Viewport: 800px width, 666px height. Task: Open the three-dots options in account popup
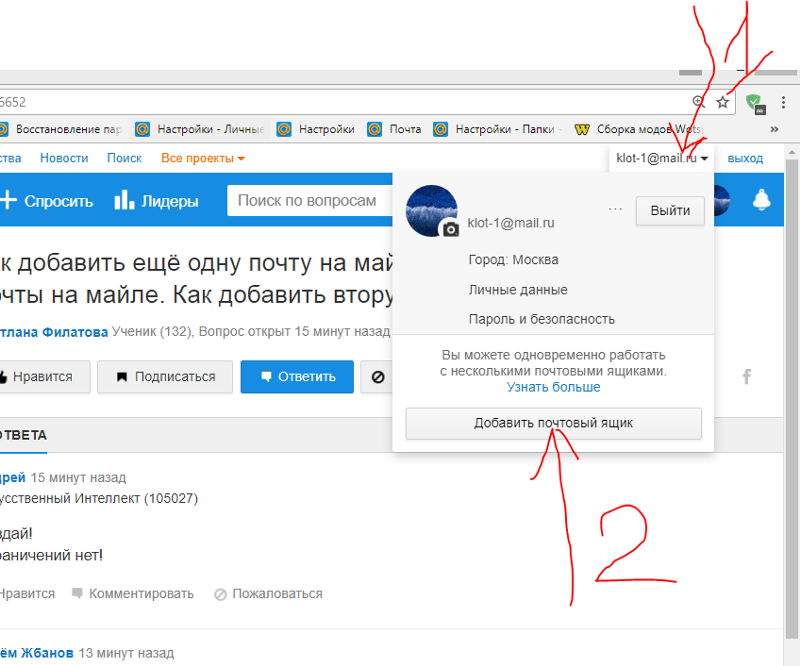pos(615,209)
